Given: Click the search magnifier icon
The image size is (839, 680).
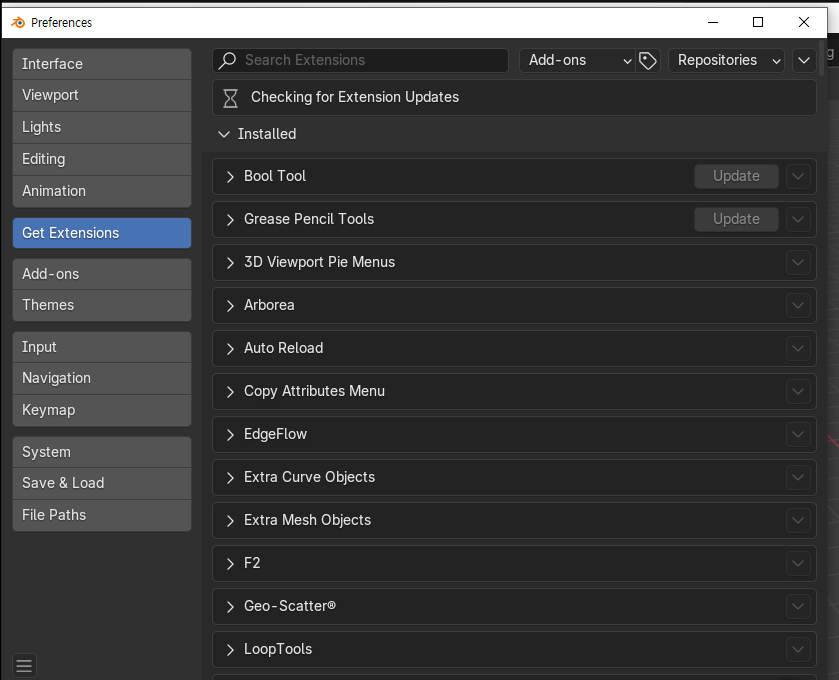Looking at the screenshot, I should [228, 60].
